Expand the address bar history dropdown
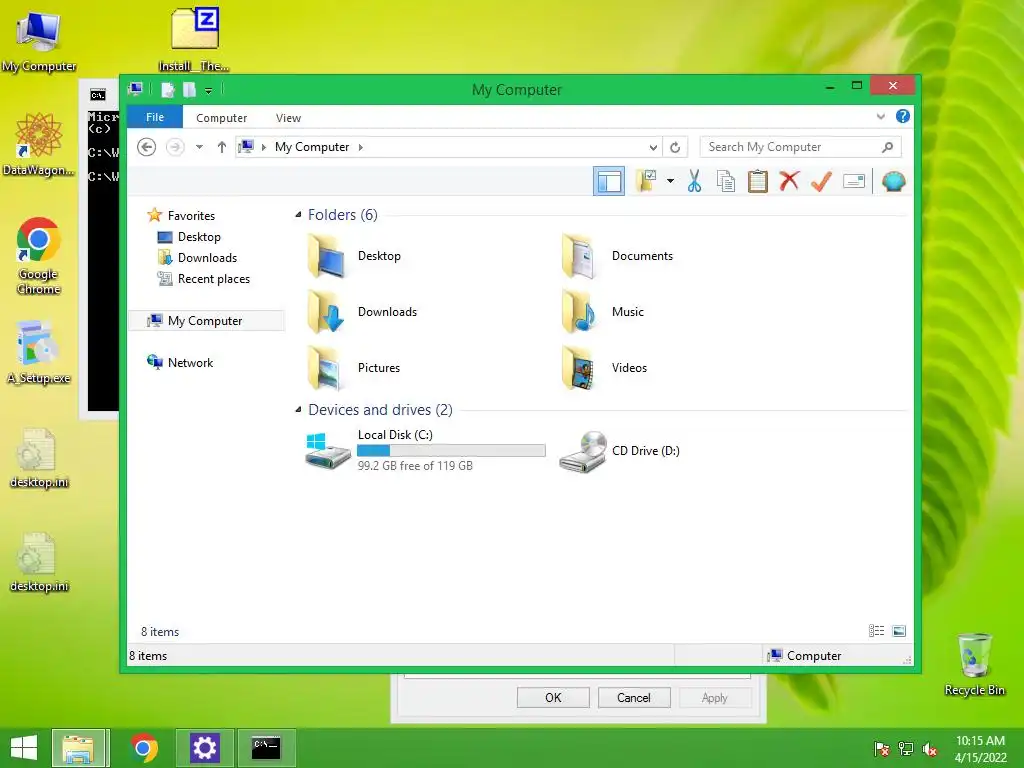 click(x=652, y=148)
